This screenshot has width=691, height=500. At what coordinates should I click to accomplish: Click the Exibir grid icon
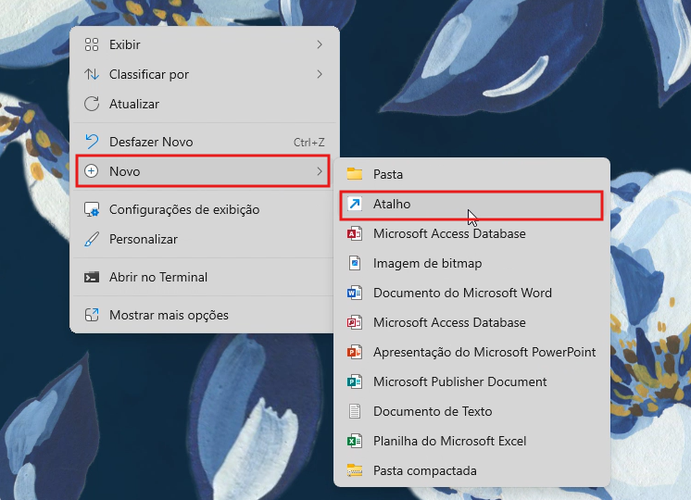(91, 44)
